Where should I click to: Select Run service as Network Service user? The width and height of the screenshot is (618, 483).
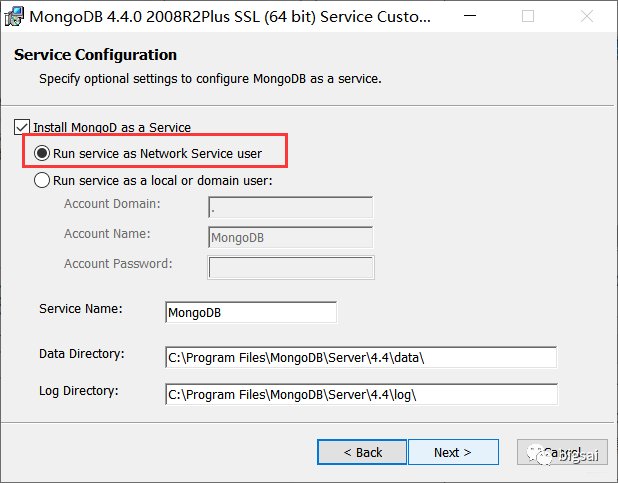(42, 154)
